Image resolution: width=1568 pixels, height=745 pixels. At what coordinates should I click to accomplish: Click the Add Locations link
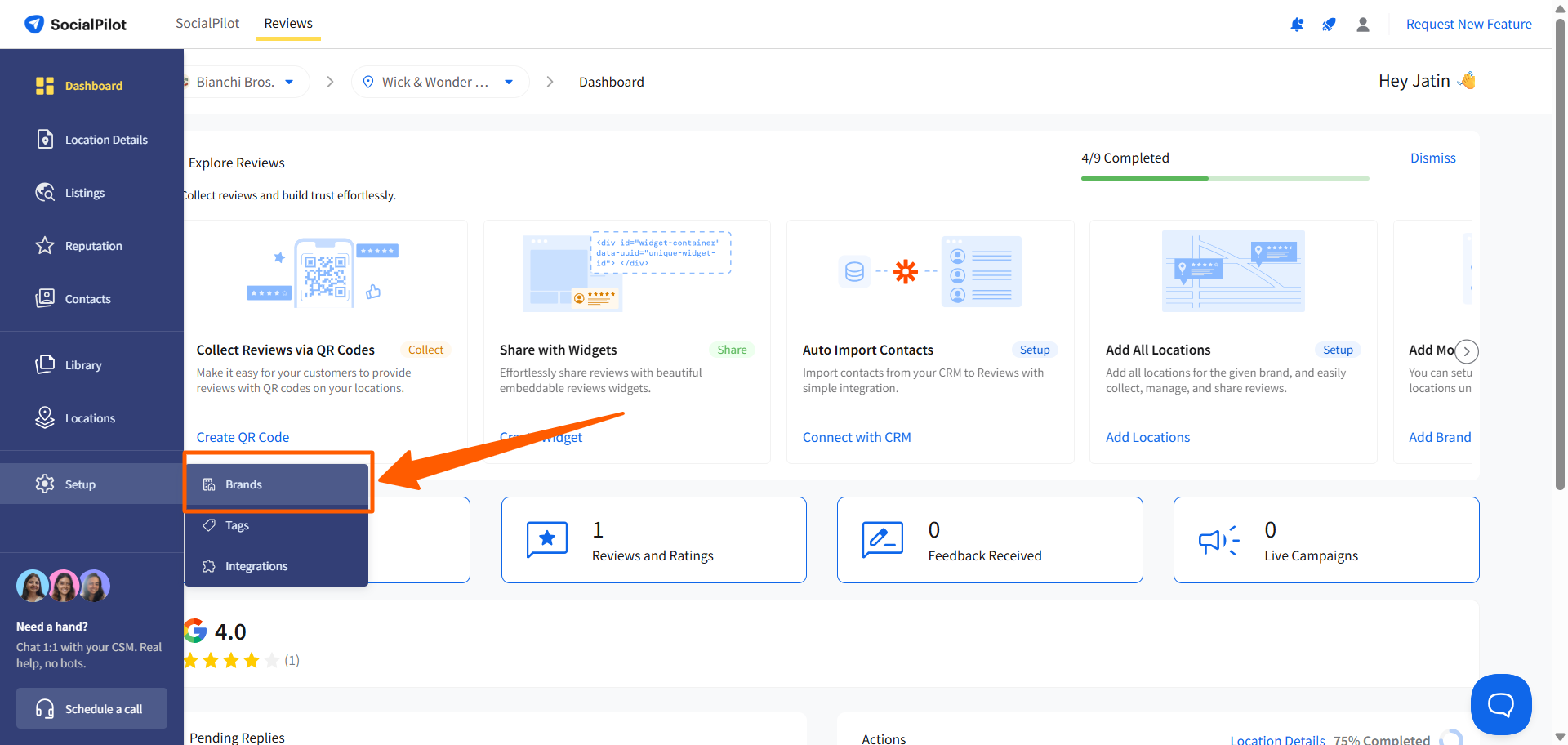pos(1147,437)
